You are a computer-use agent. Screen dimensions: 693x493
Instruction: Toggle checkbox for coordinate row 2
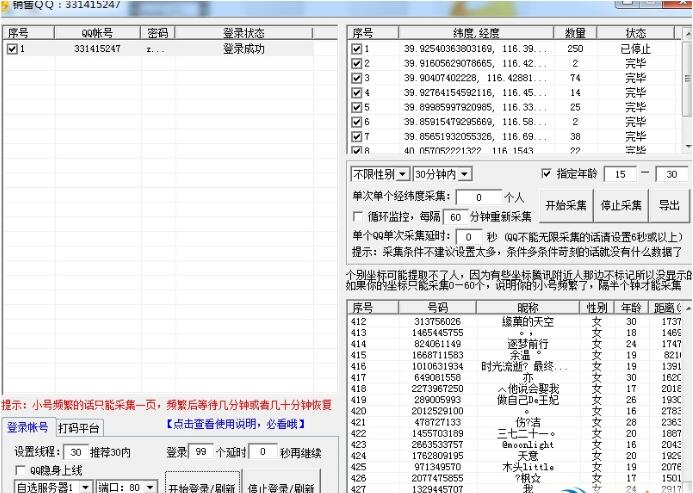[357, 63]
